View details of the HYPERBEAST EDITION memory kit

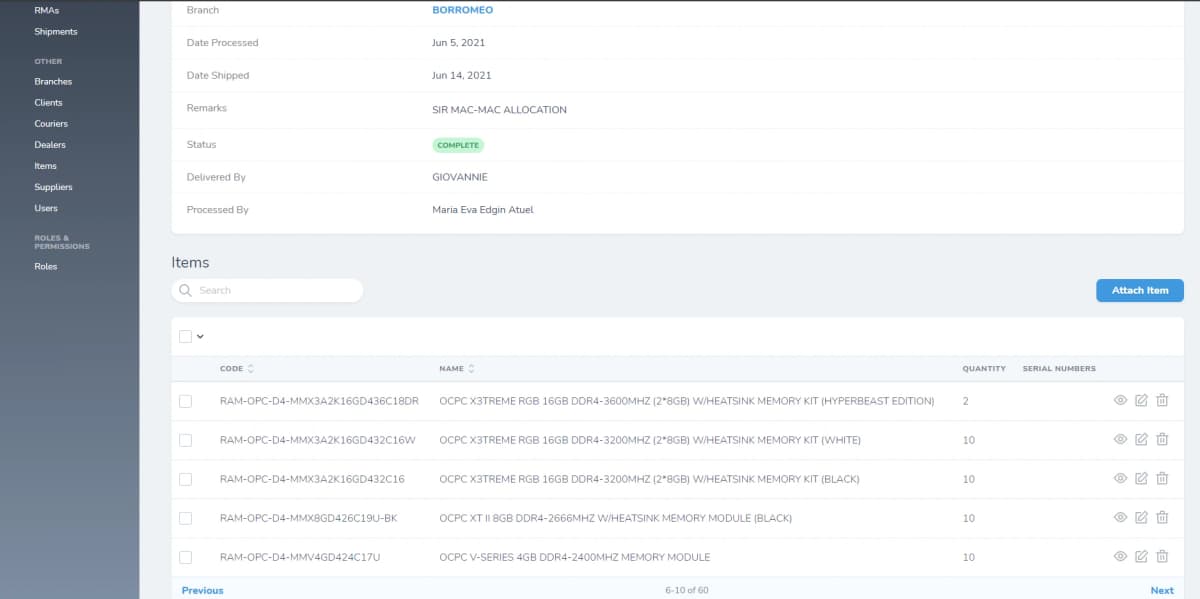coord(1120,399)
